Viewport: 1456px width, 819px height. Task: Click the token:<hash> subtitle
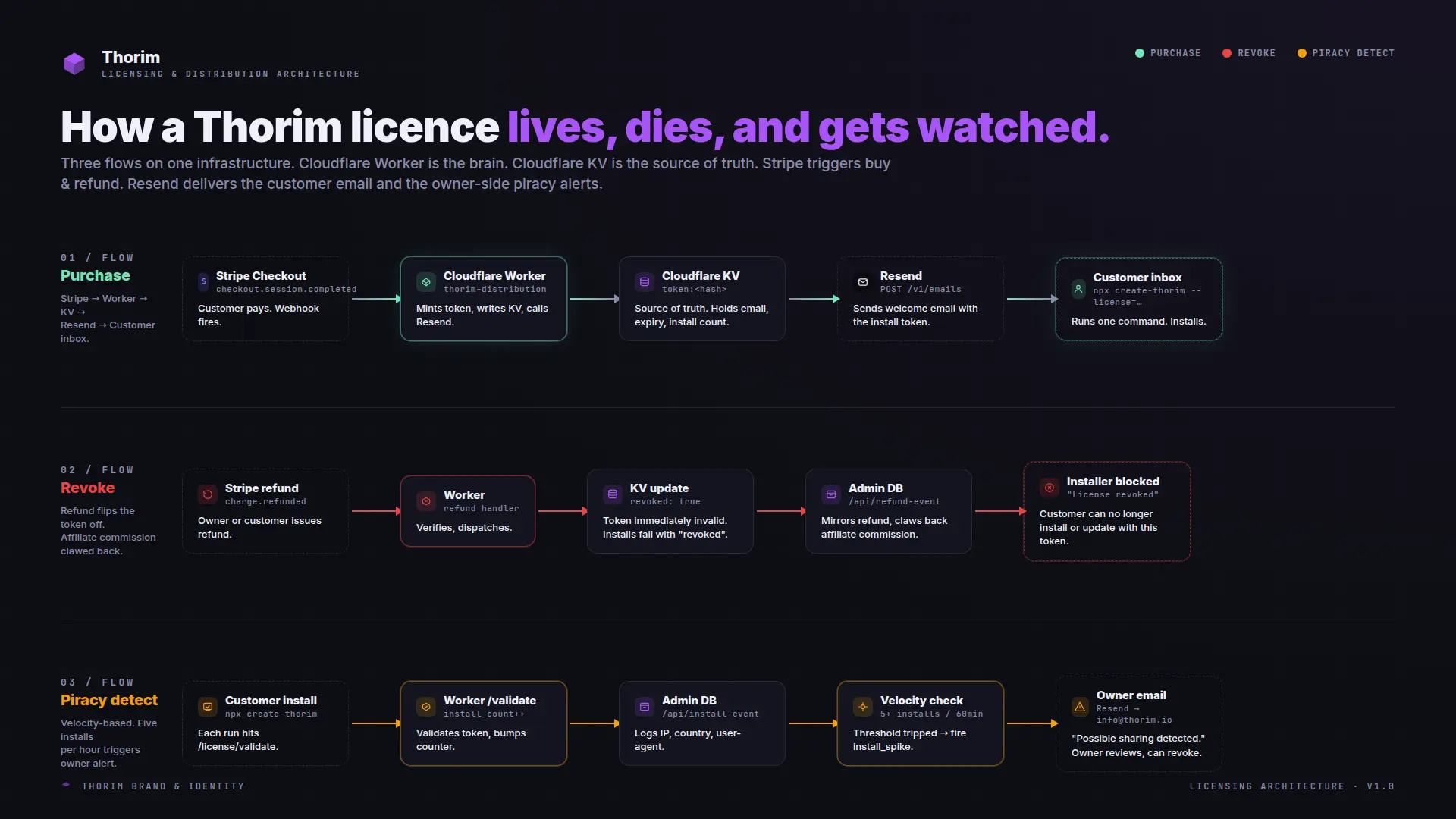[x=694, y=290]
